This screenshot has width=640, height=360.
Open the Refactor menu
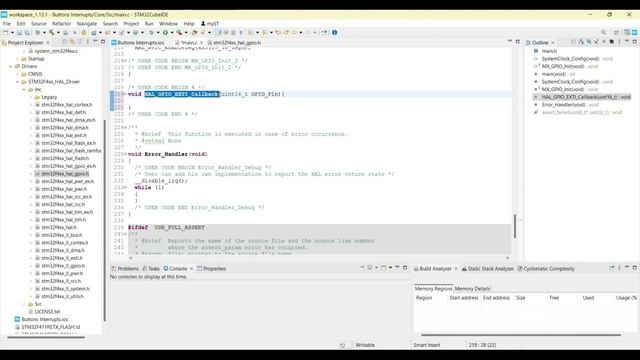click(62, 24)
